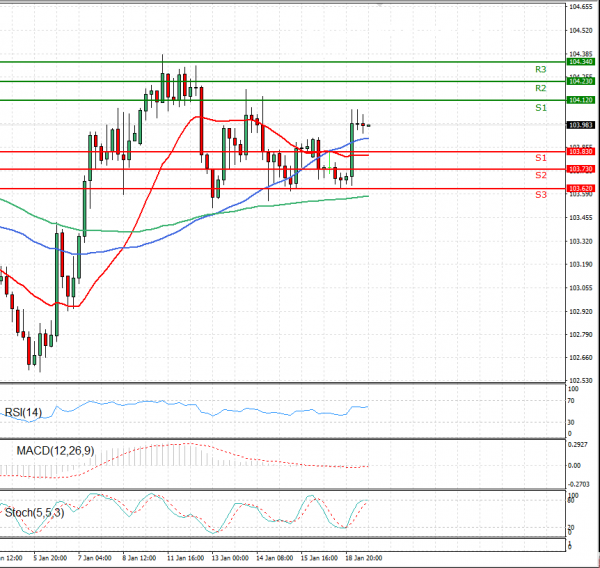Click the red 103.620 price tag
Screen dimensions: 600x568
point(581,188)
